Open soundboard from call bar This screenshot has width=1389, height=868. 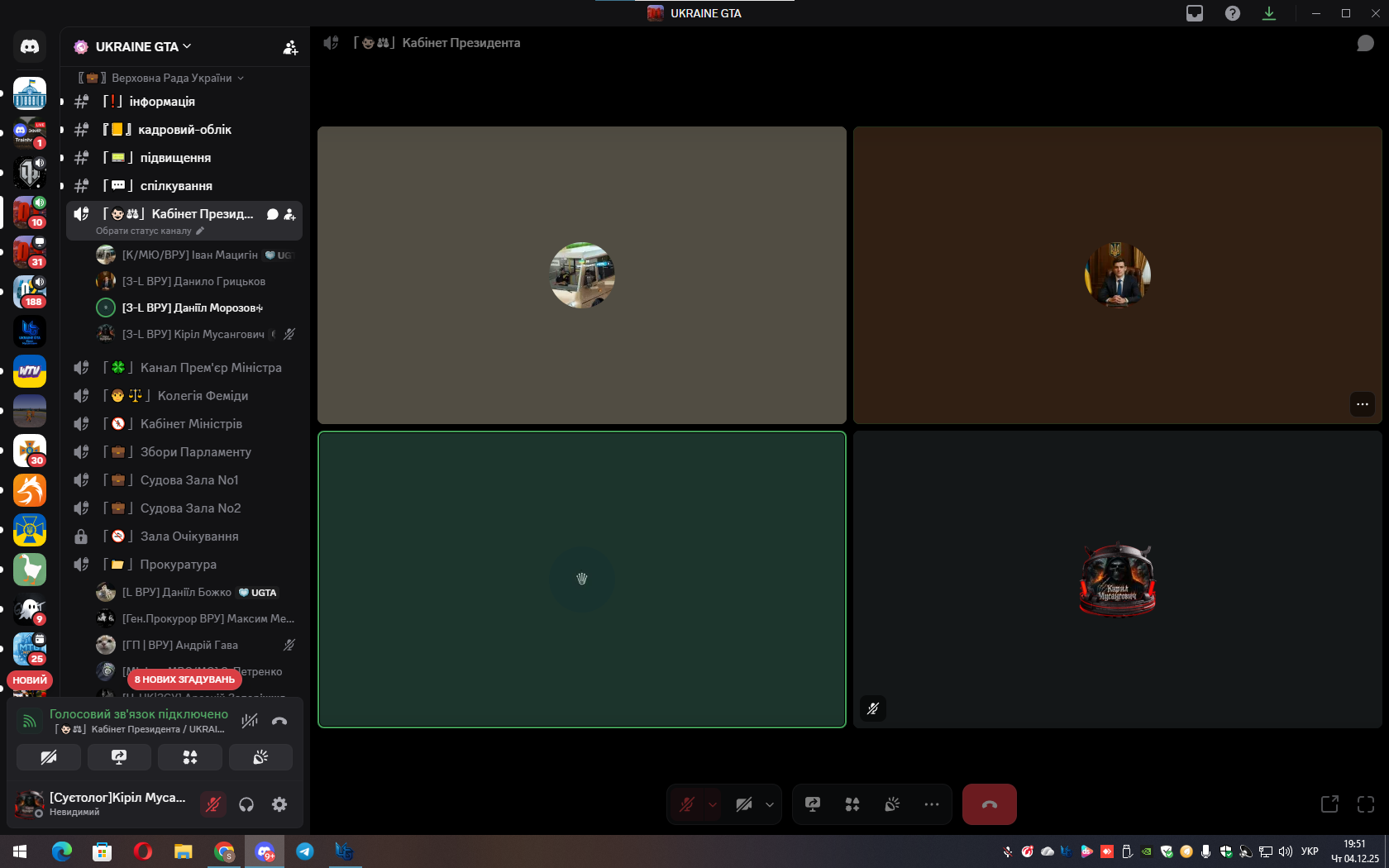(892, 804)
